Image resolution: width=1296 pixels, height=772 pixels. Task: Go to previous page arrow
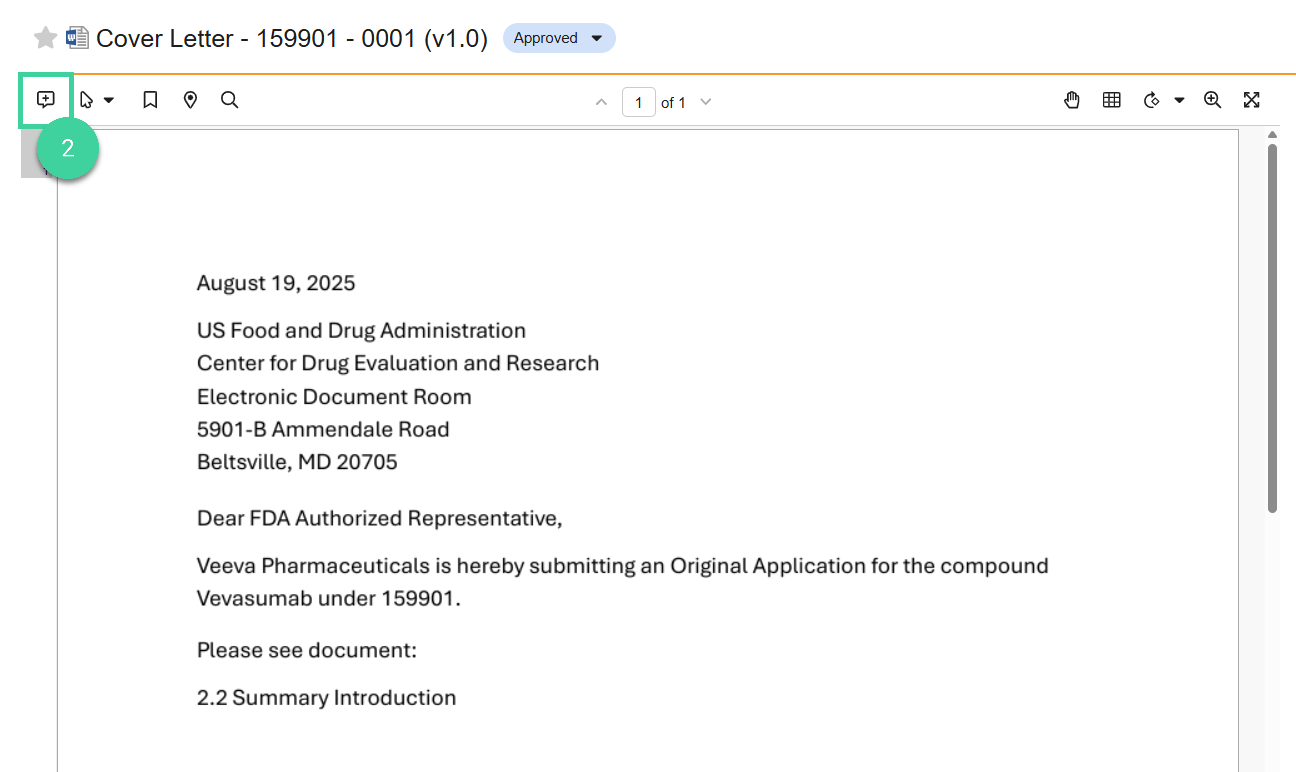tap(601, 102)
